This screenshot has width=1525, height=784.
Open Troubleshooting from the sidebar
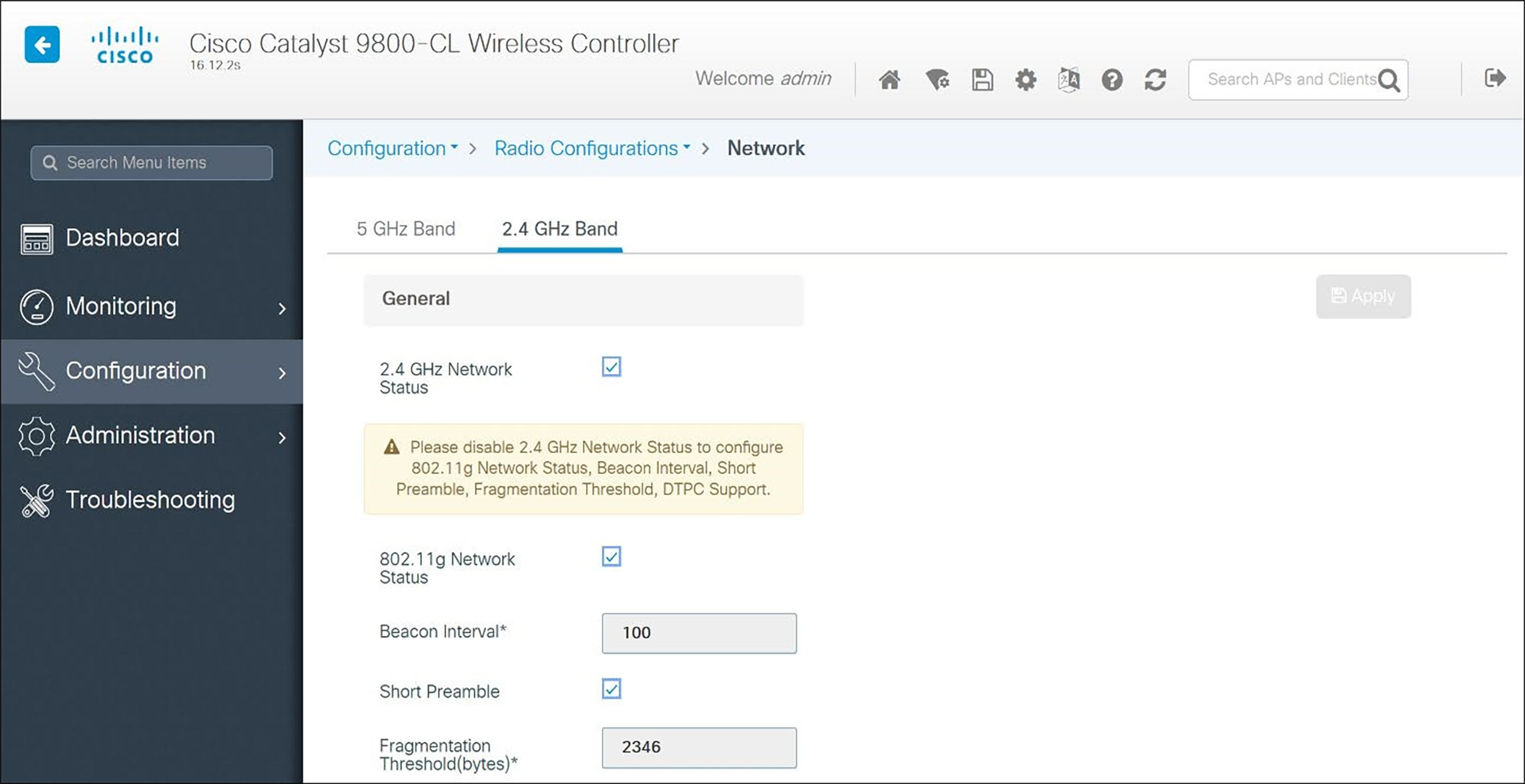point(150,499)
